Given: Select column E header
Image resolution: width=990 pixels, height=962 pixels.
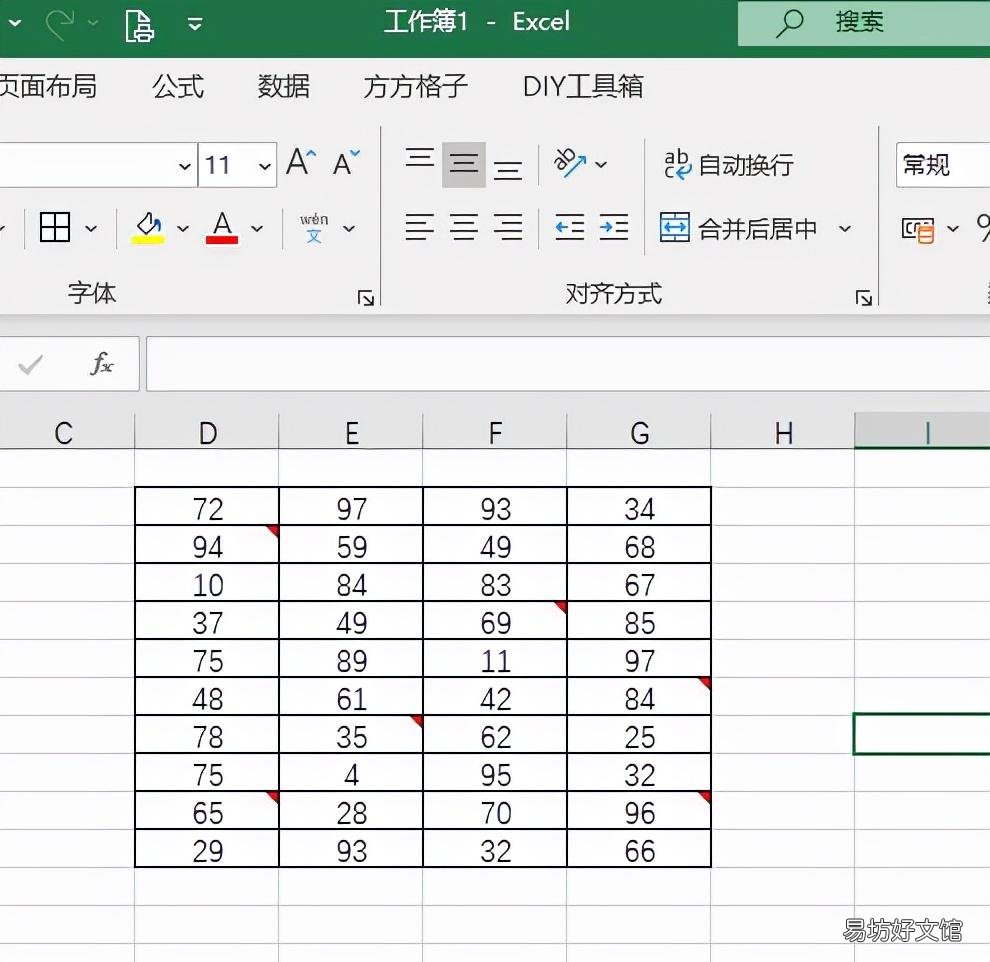Looking at the screenshot, I should click(351, 432).
